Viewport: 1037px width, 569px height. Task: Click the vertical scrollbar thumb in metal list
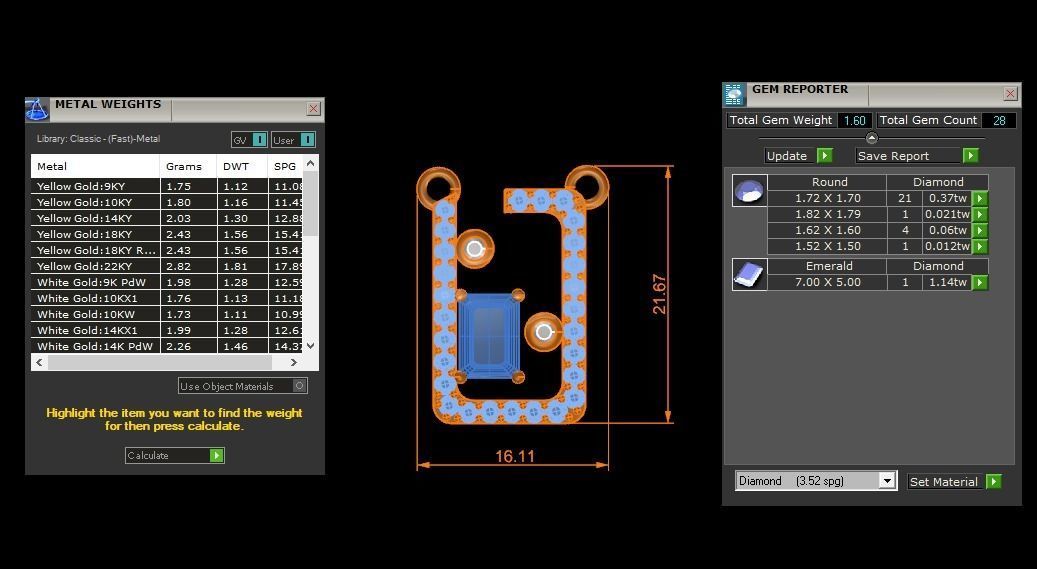pyautogui.click(x=310, y=204)
